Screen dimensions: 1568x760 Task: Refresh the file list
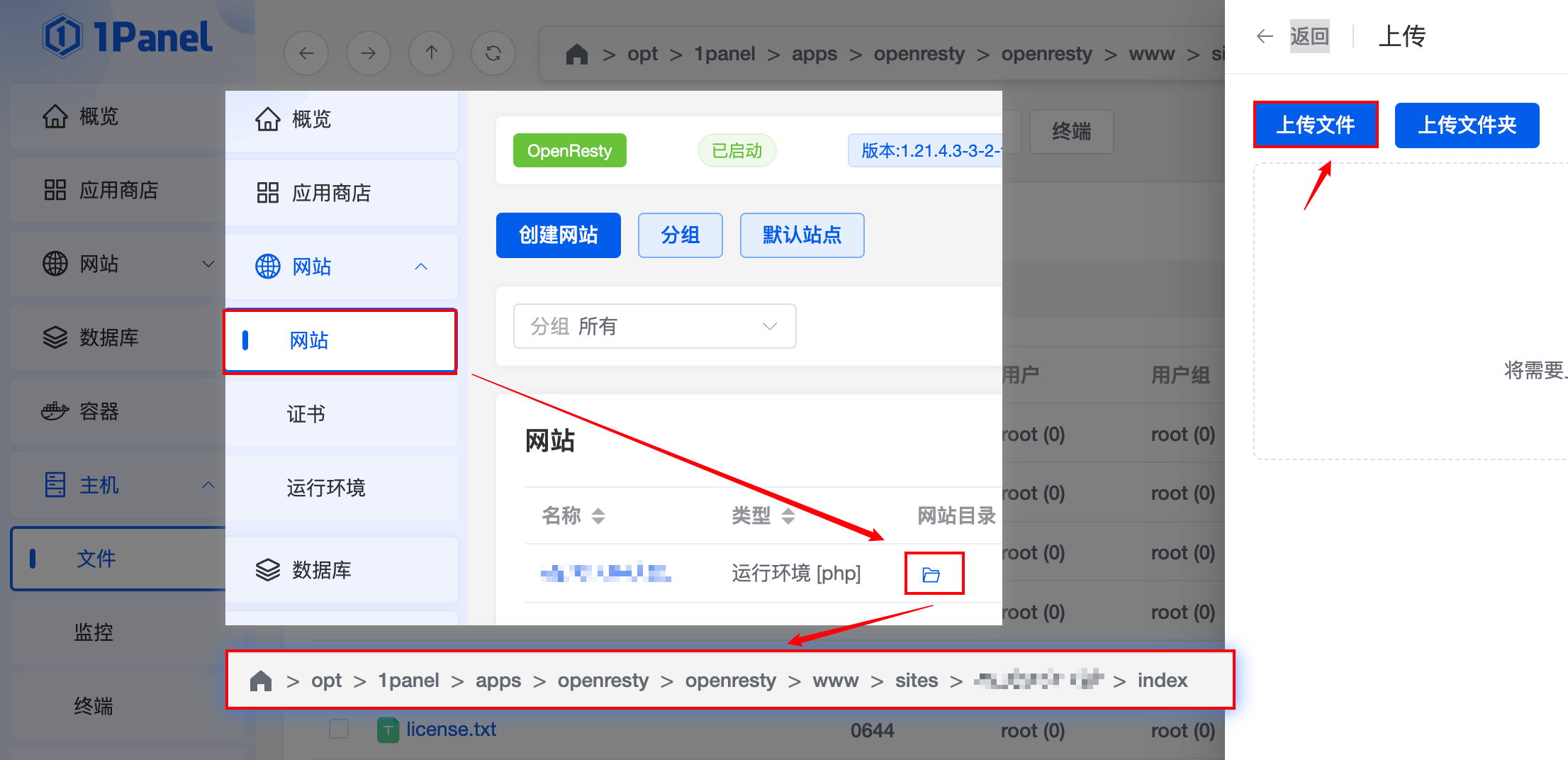pos(493,53)
